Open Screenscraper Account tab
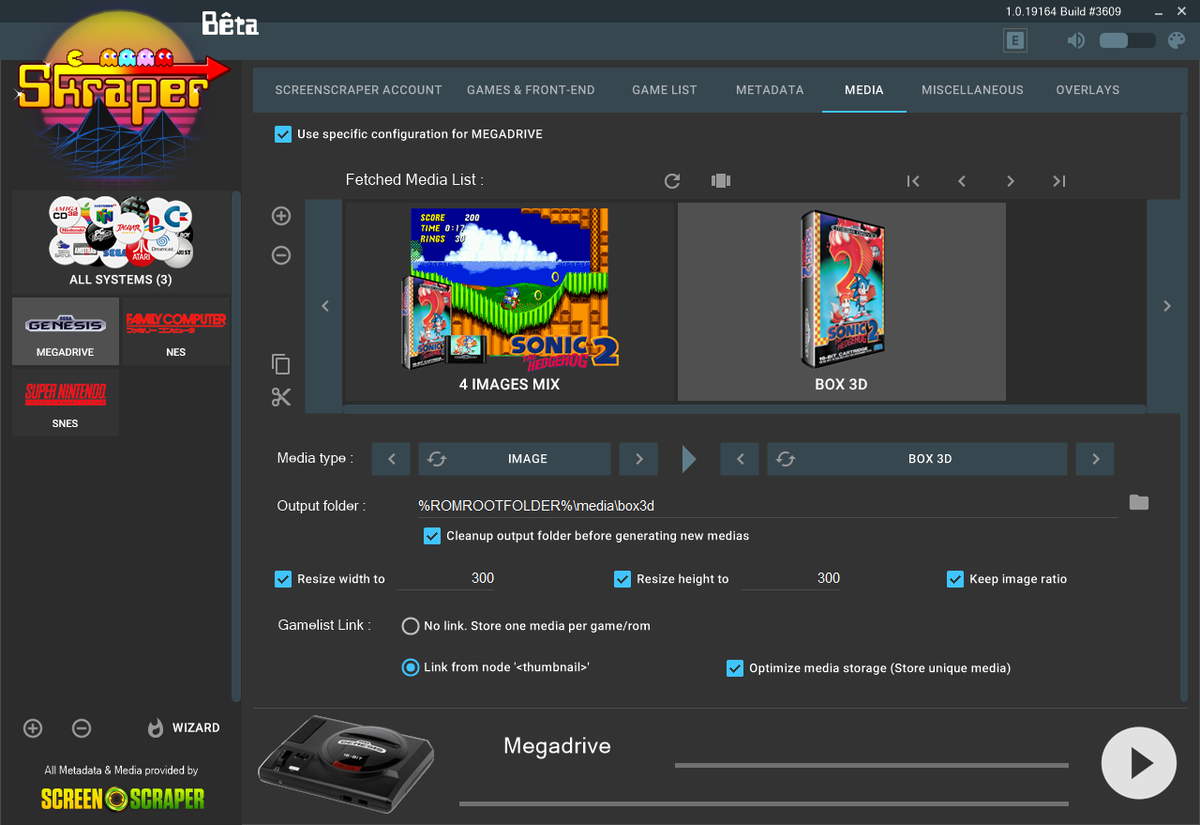1200x825 pixels. [358, 90]
